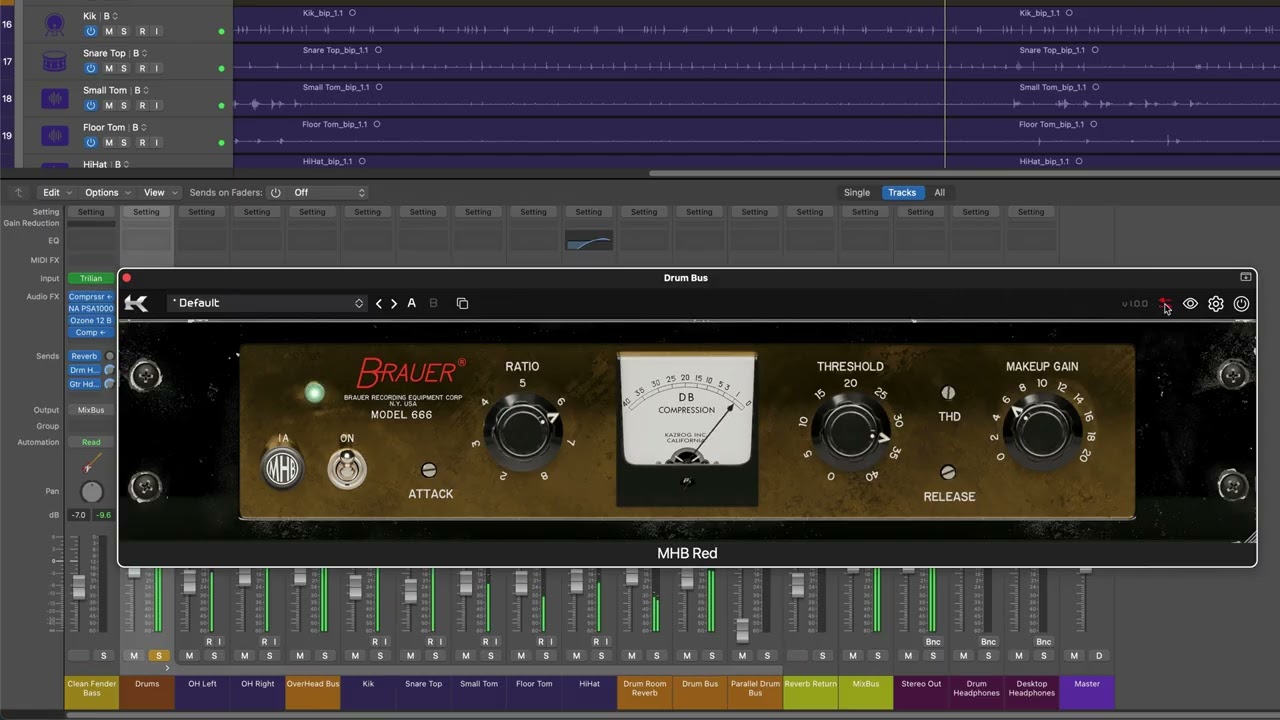
Task: Click the Small Tom track waveform icon
Action: click(x=55, y=98)
